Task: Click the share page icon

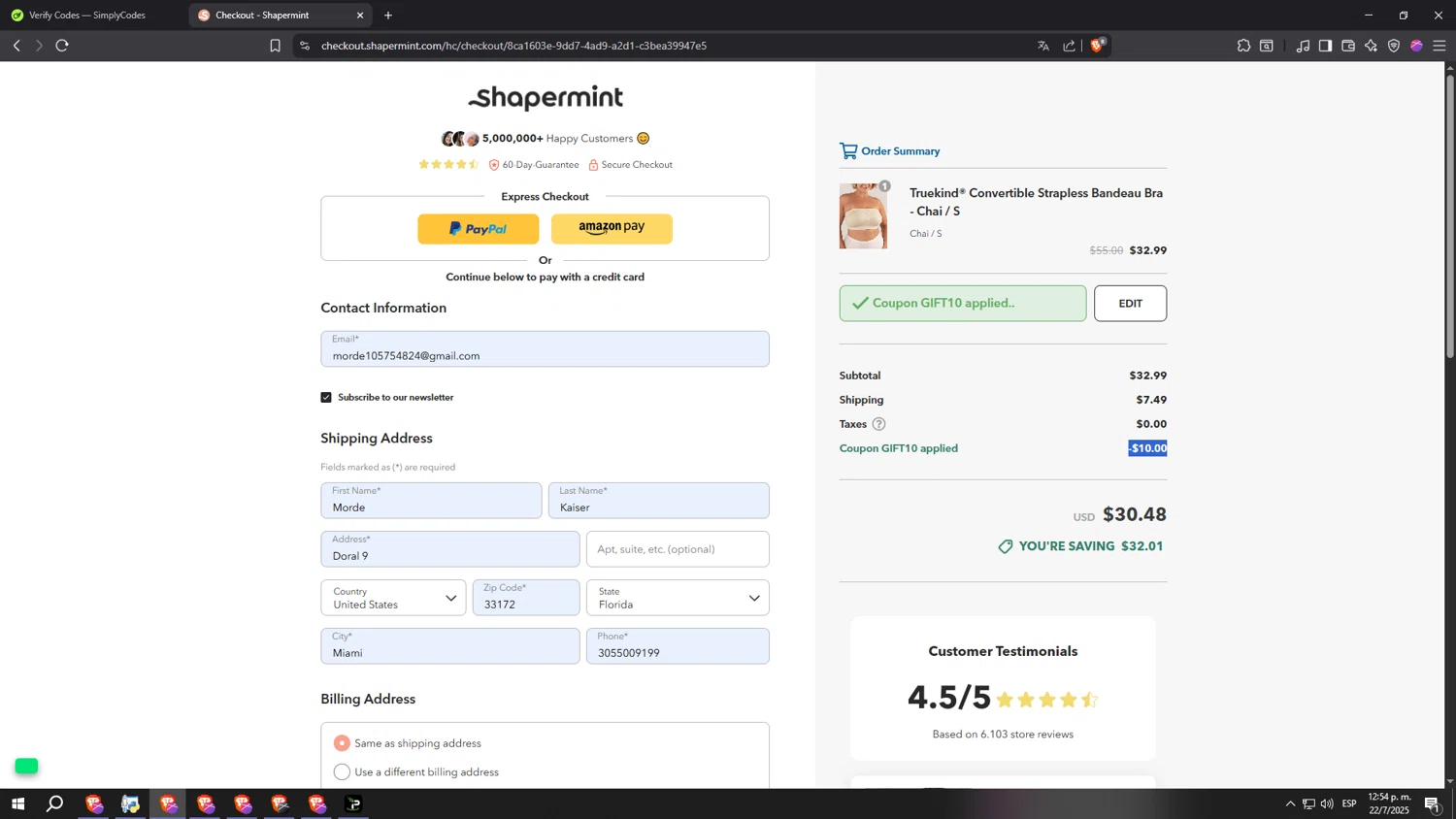Action: (x=1070, y=46)
